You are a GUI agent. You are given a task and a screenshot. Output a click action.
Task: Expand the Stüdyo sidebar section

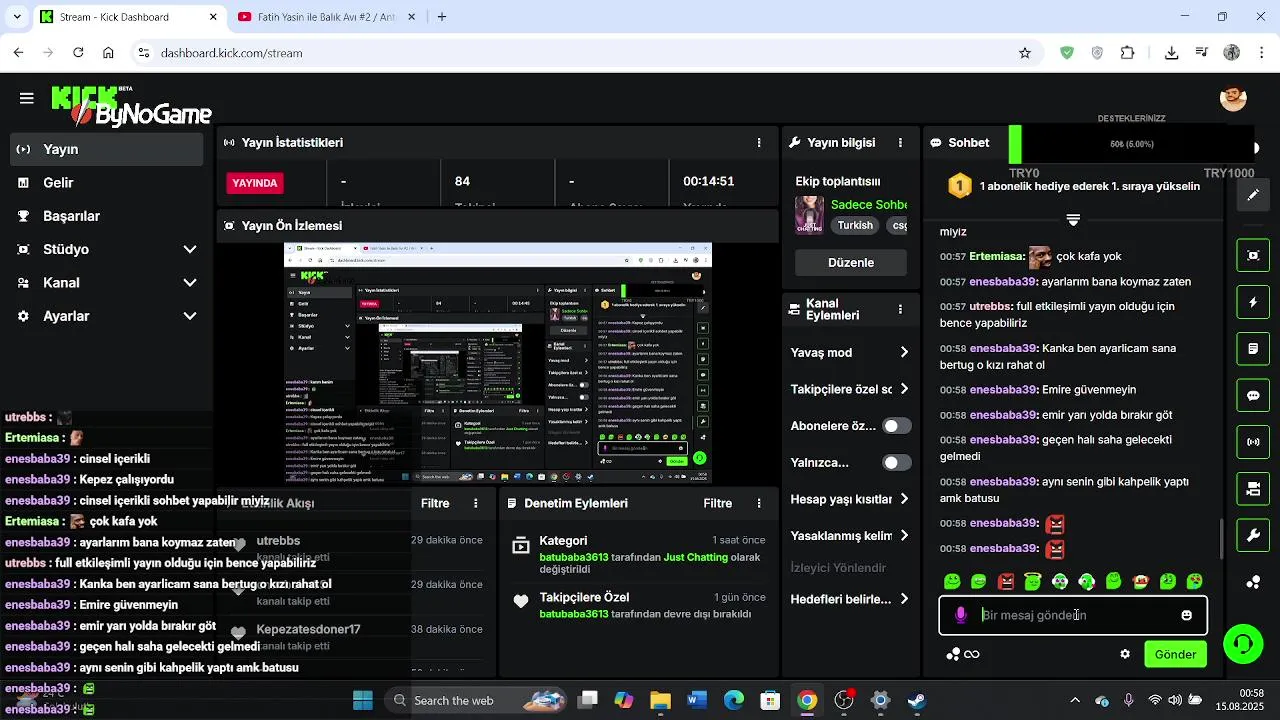pyautogui.click(x=107, y=249)
